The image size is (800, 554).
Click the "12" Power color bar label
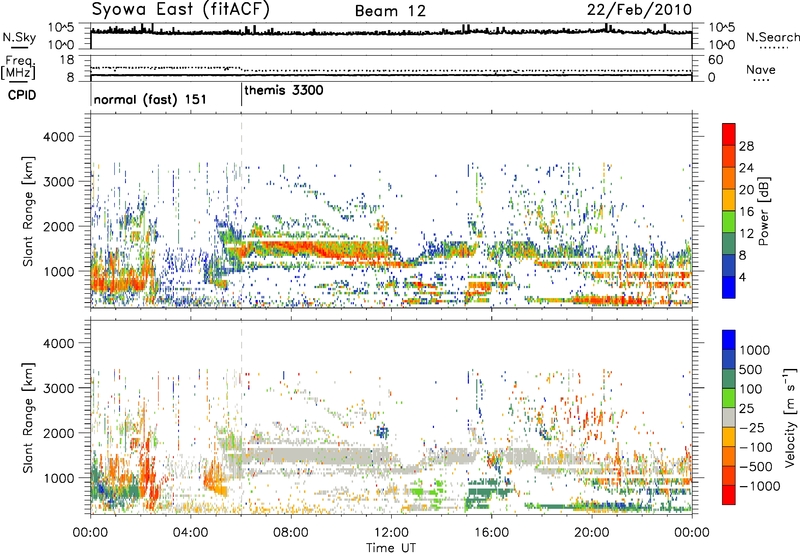(x=746, y=234)
